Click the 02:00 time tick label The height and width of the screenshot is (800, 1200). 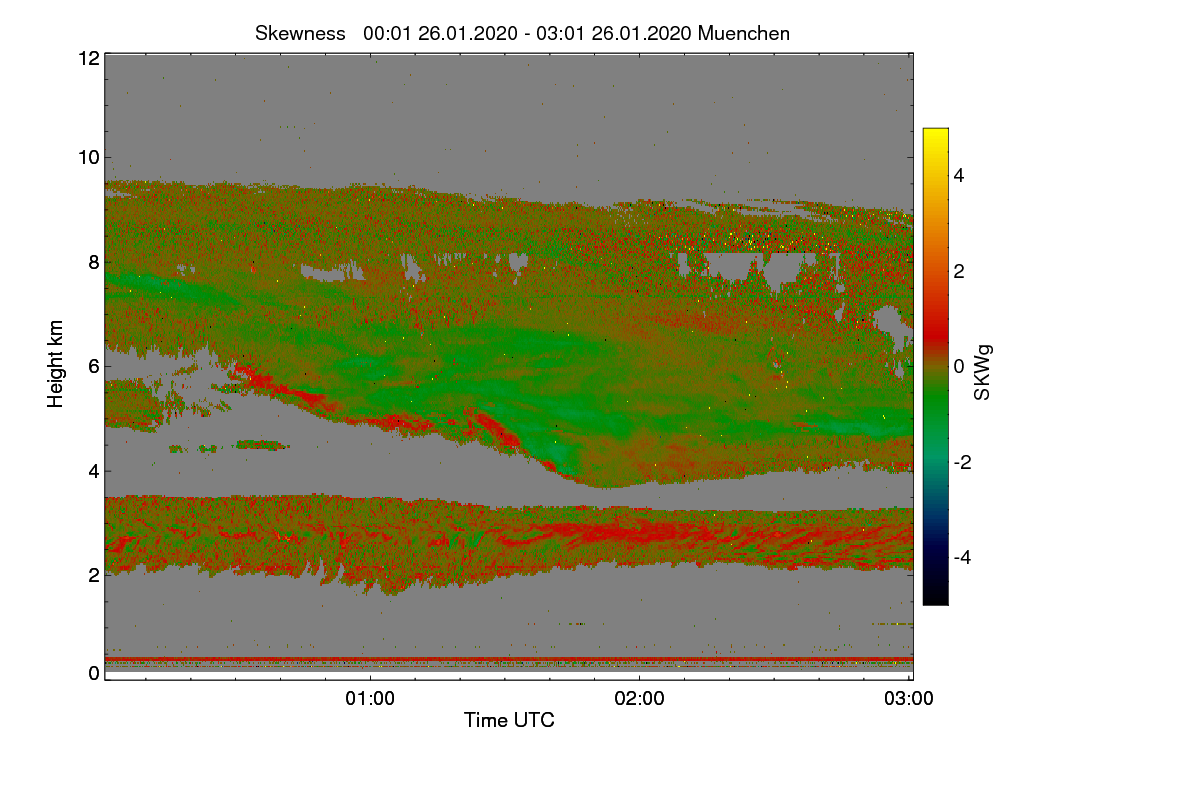pyautogui.click(x=640, y=699)
